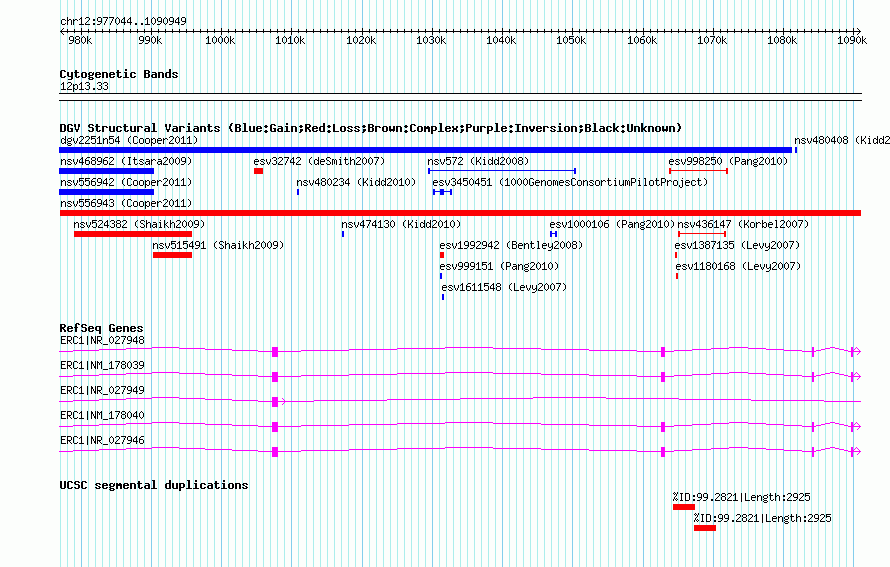The width and height of the screenshot is (890, 567).
Task: Open esv1000106 (Pang2010) variant label
Action: click(612, 224)
